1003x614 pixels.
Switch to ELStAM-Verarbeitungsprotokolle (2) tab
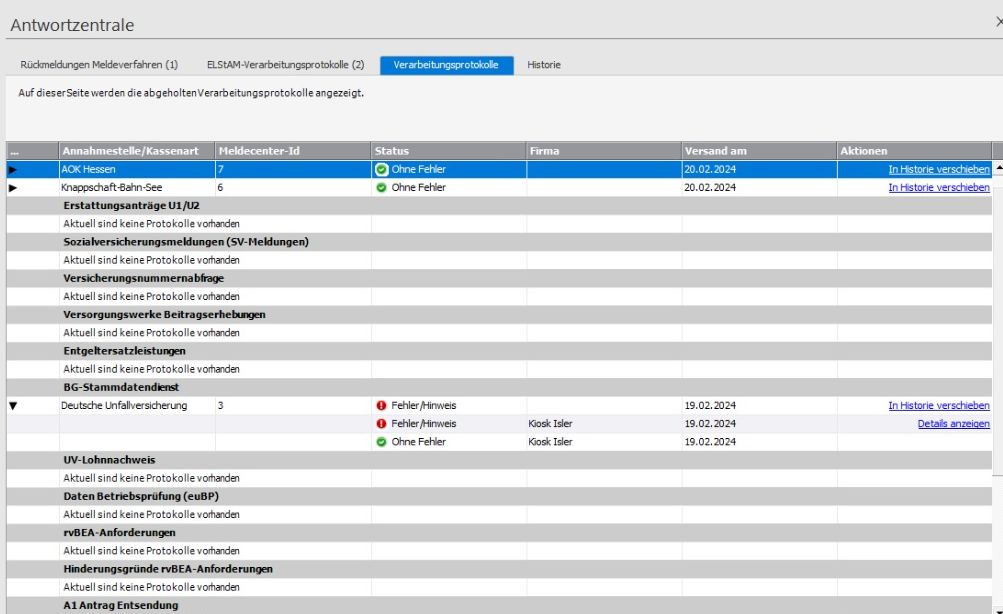285,65
